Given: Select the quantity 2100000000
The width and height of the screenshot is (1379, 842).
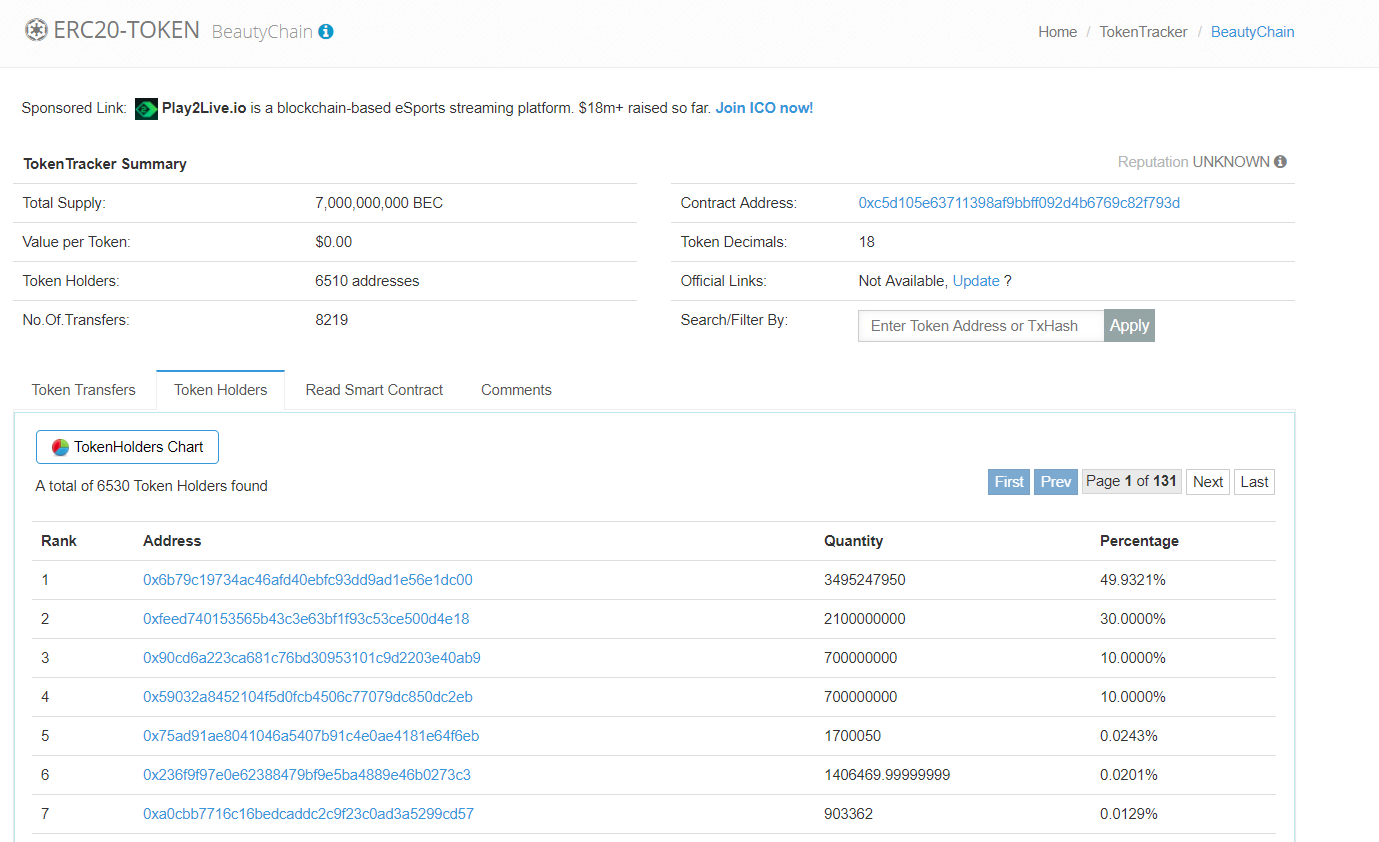Looking at the screenshot, I should point(865,619).
